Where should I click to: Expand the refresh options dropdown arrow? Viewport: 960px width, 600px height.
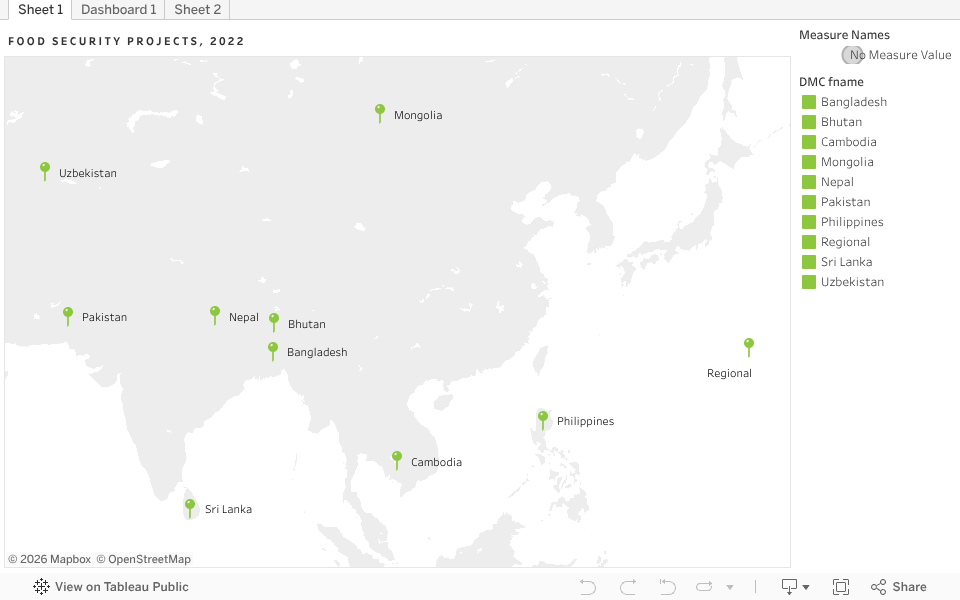(x=730, y=587)
